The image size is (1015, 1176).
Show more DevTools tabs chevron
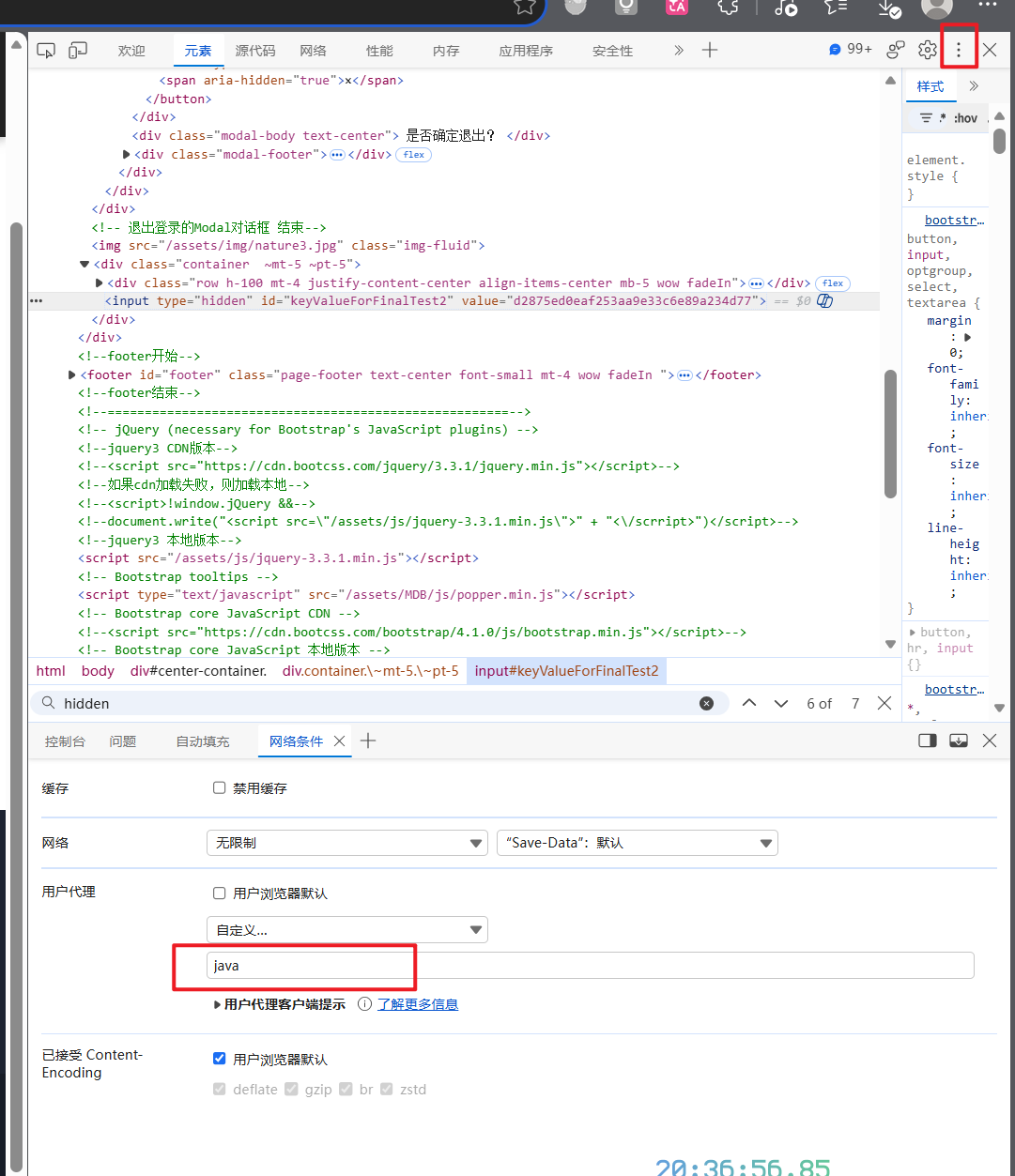(x=679, y=51)
